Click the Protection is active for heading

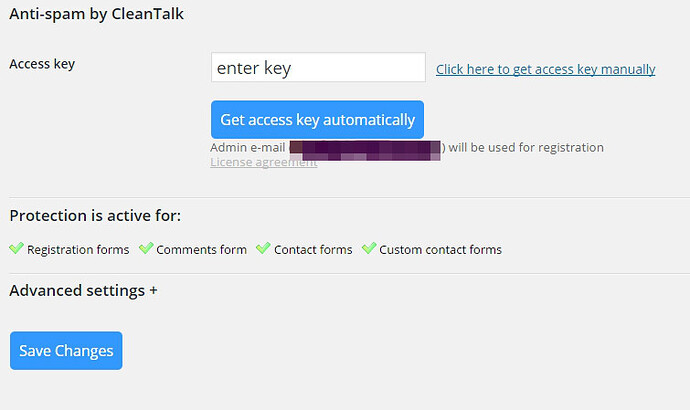tap(95, 215)
